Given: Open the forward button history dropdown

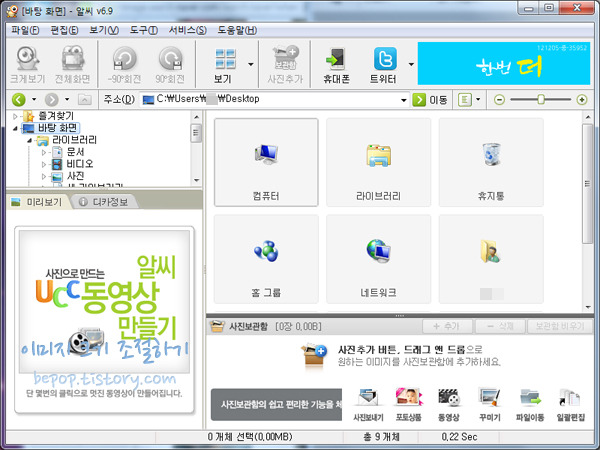Looking at the screenshot, I should 67,99.
